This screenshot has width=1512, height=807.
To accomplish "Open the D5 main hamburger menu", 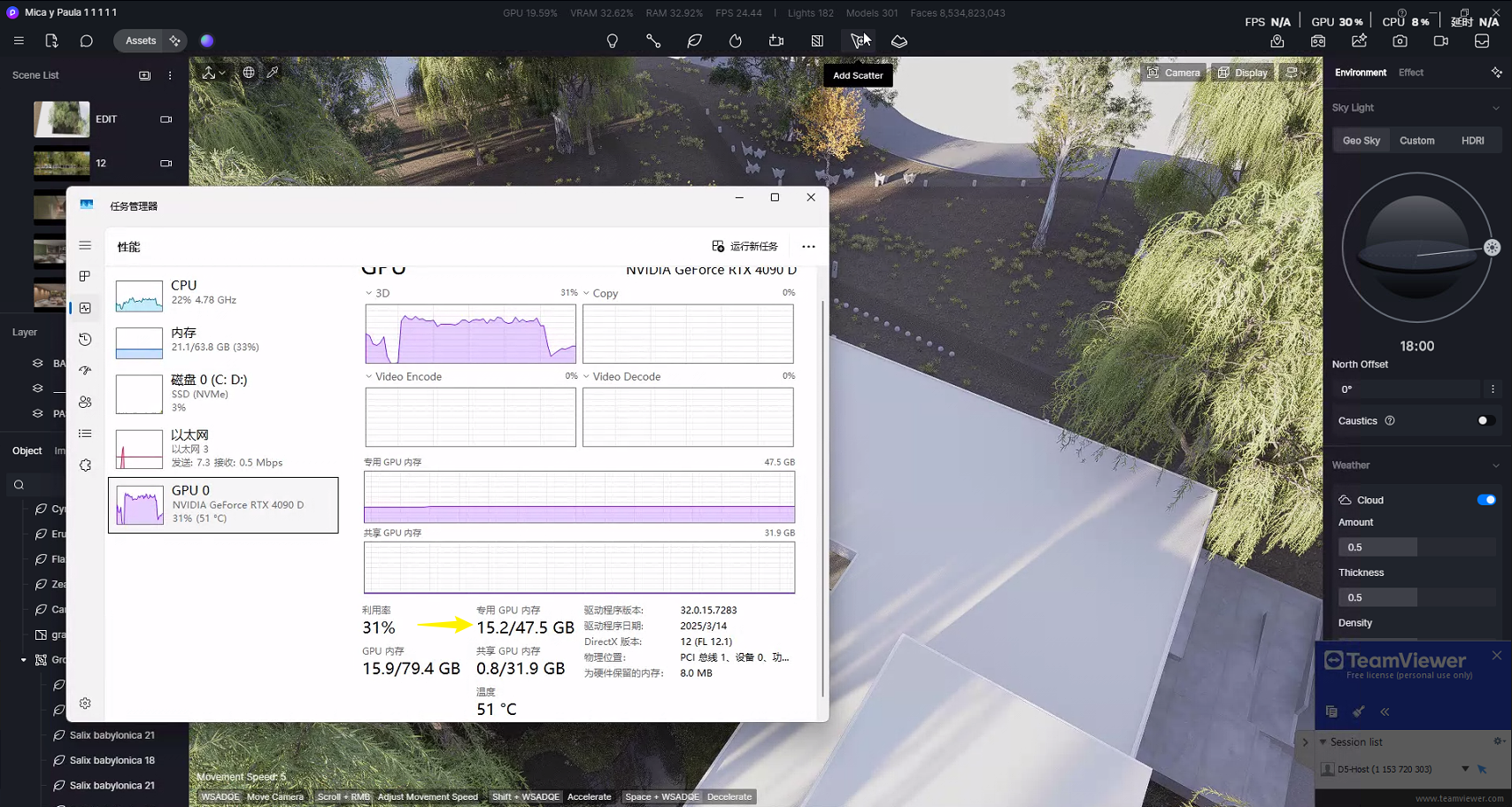I will 19,41.
